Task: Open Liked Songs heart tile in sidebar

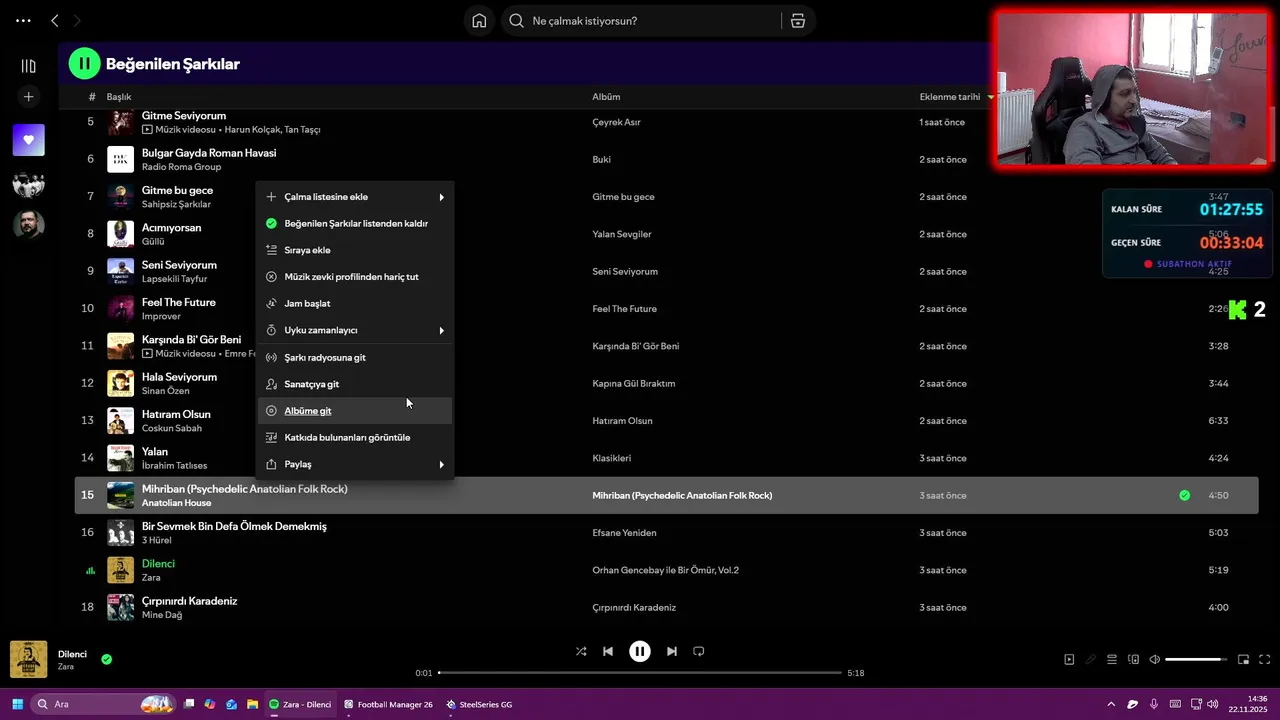Action: coord(28,140)
